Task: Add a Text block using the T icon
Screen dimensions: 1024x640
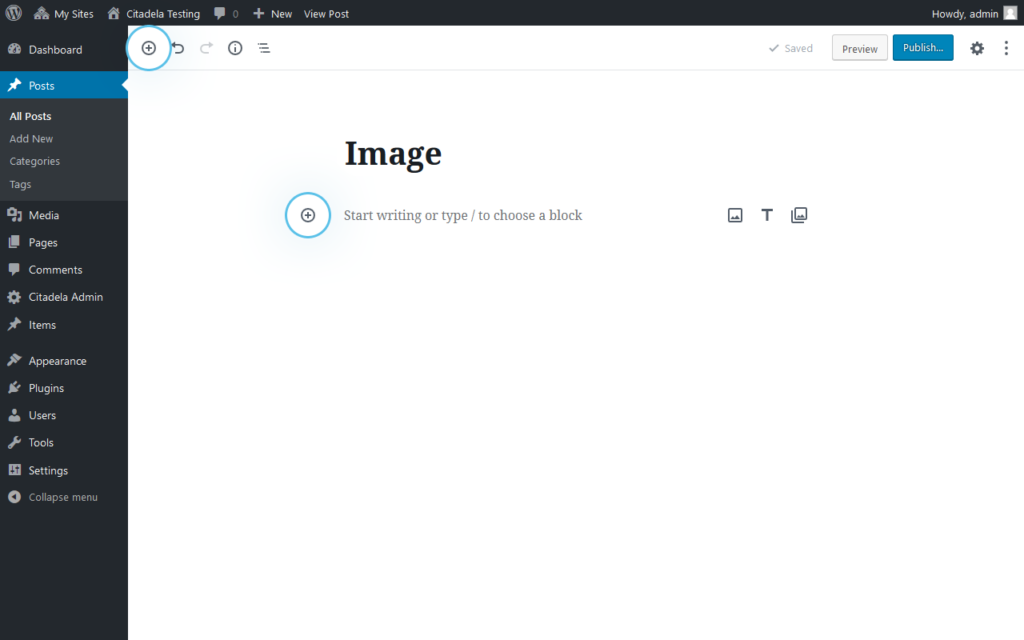Action: point(767,214)
